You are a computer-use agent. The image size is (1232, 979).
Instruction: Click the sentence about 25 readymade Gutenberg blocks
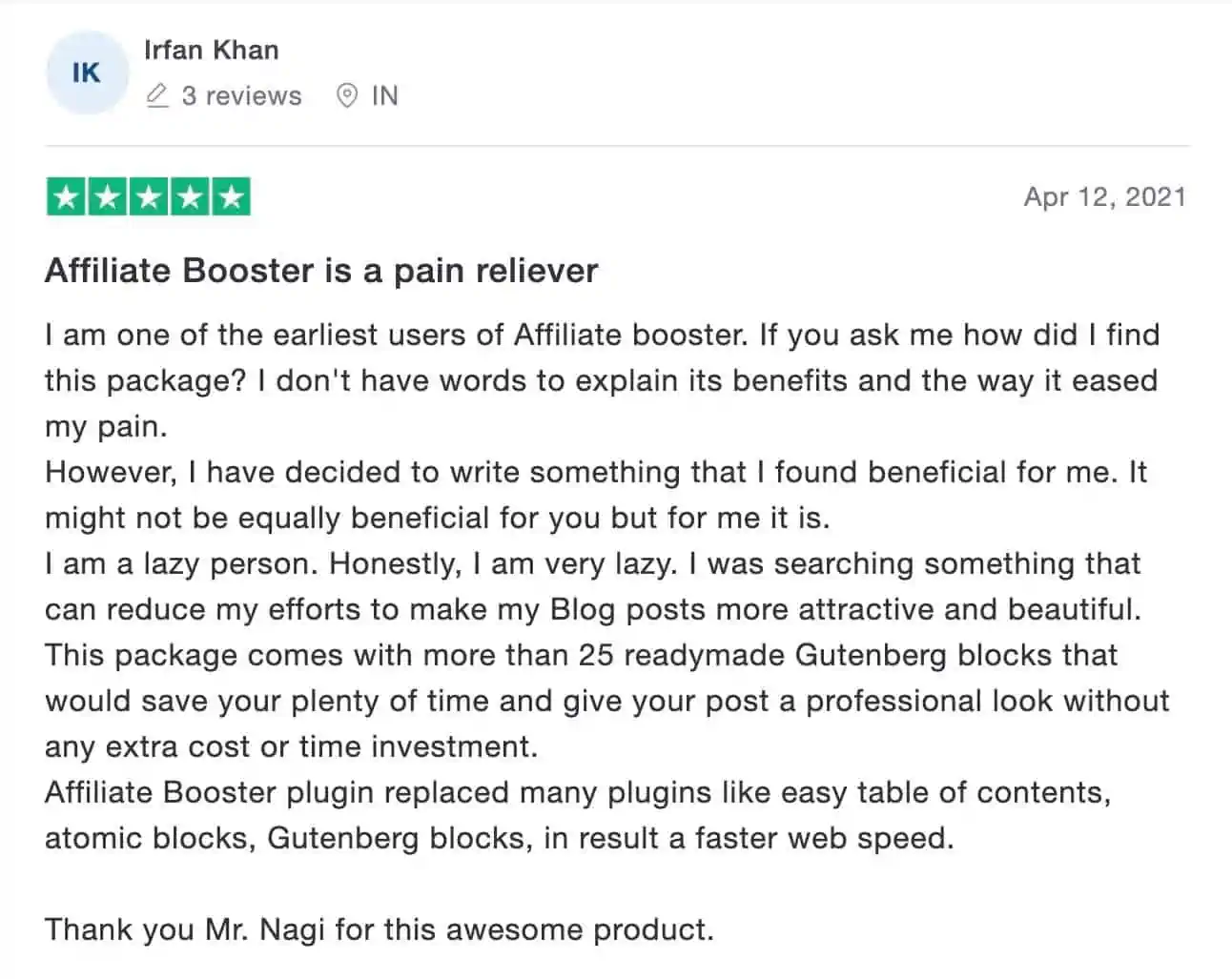click(606, 701)
